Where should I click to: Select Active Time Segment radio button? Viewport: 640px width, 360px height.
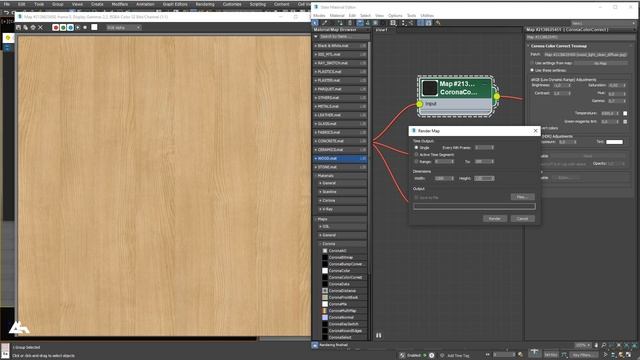(416, 155)
